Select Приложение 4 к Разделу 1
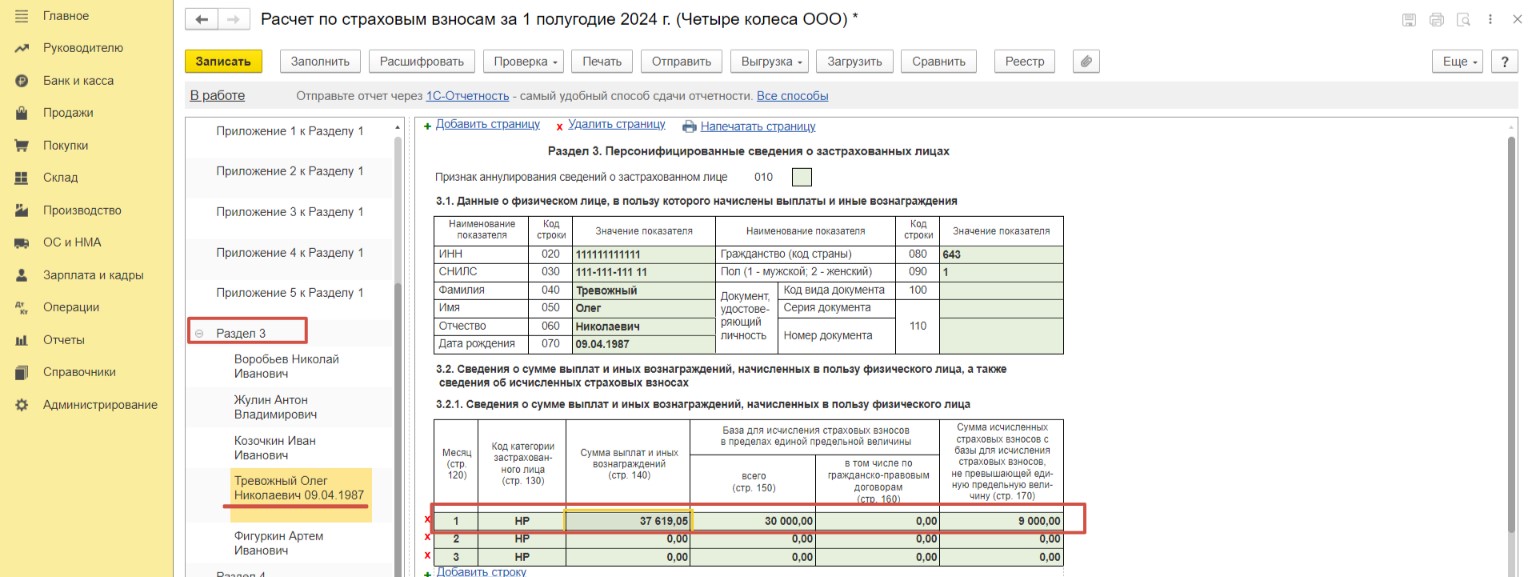Screen dimensions: 1536x577 tap(290, 253)
